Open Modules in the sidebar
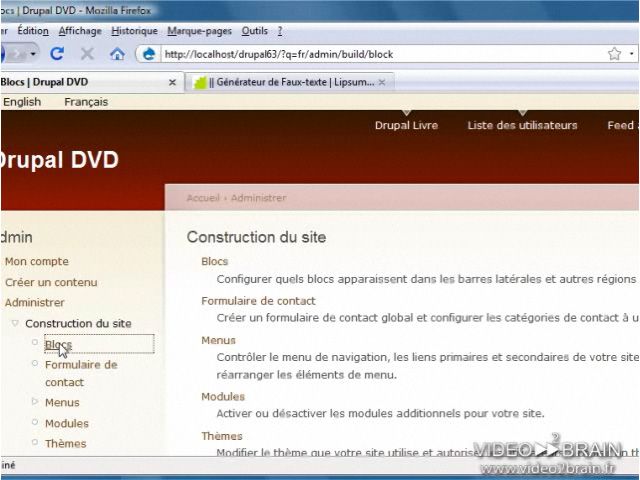Viewport: 640px width, 480px height. (67, 424)
